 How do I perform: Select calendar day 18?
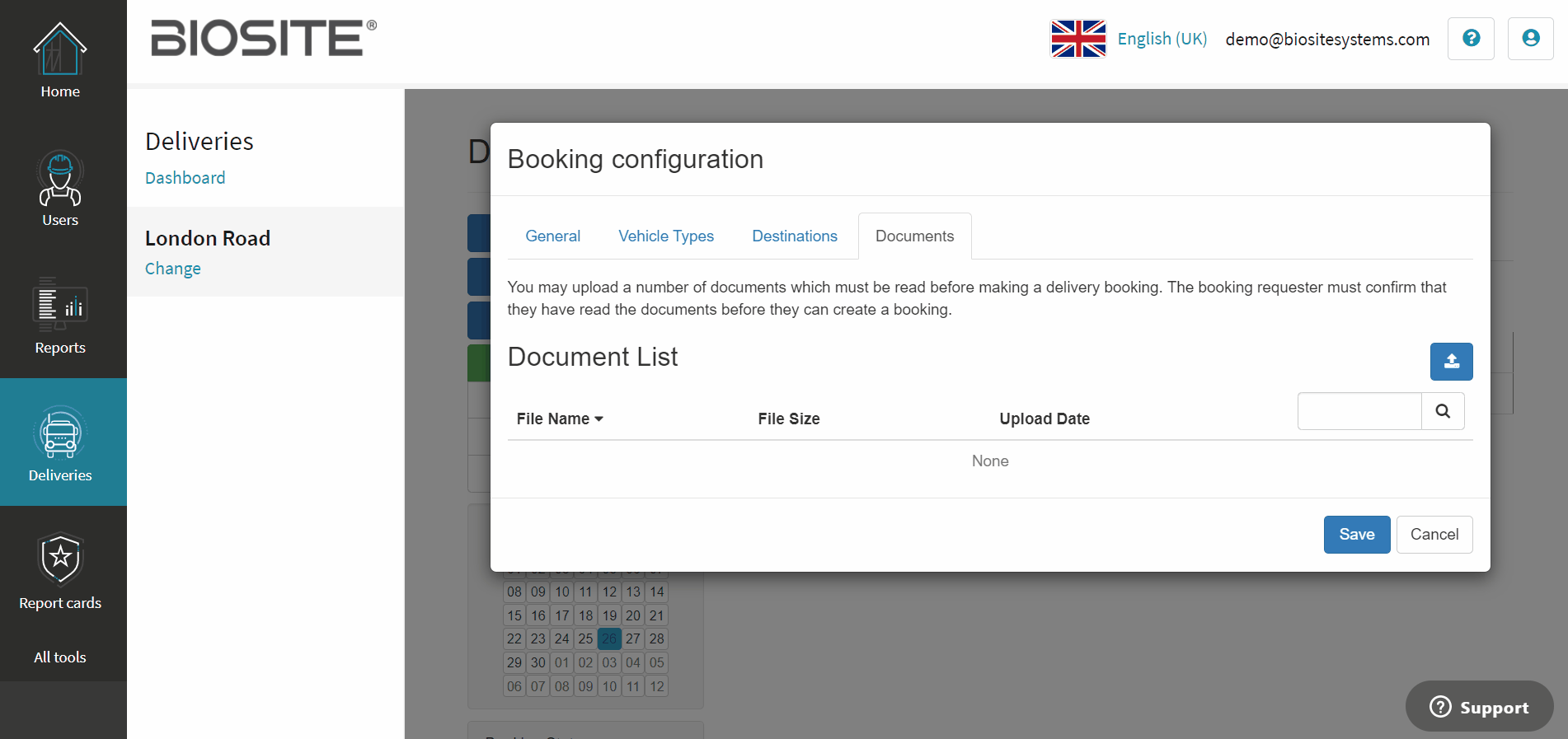tap(585, 615)
